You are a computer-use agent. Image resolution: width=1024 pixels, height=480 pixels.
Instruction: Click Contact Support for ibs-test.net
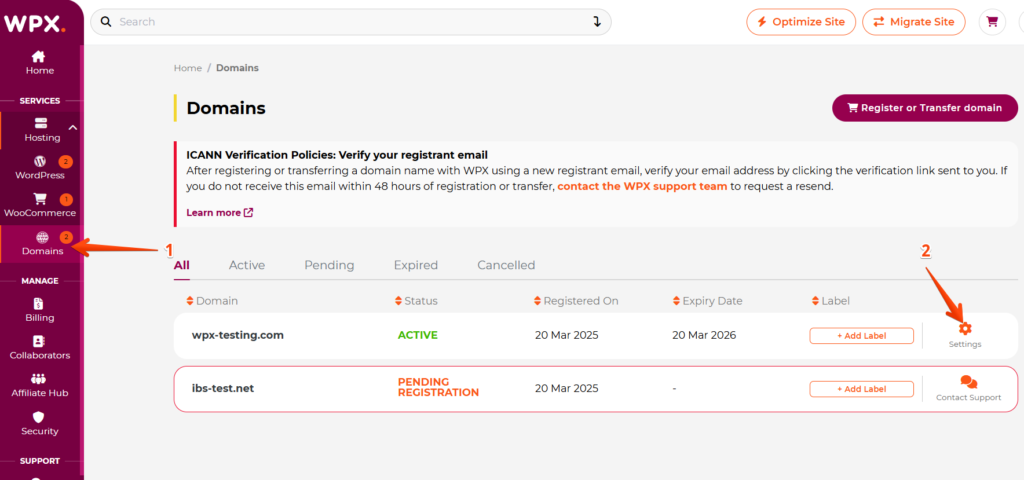[x=968, y=388]
